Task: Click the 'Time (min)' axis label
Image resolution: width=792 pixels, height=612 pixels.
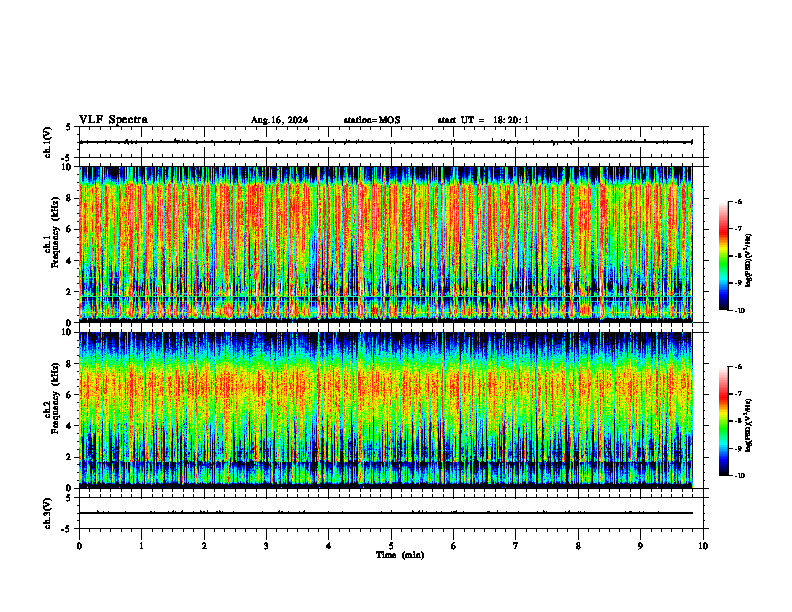Action: click(x=400, y=555)
